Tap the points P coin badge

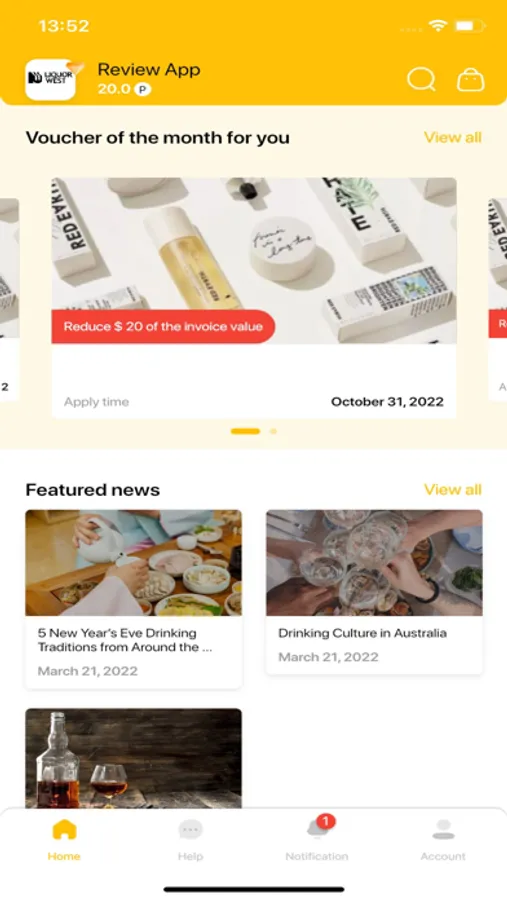pyautogui.click(x=142, y=89)
